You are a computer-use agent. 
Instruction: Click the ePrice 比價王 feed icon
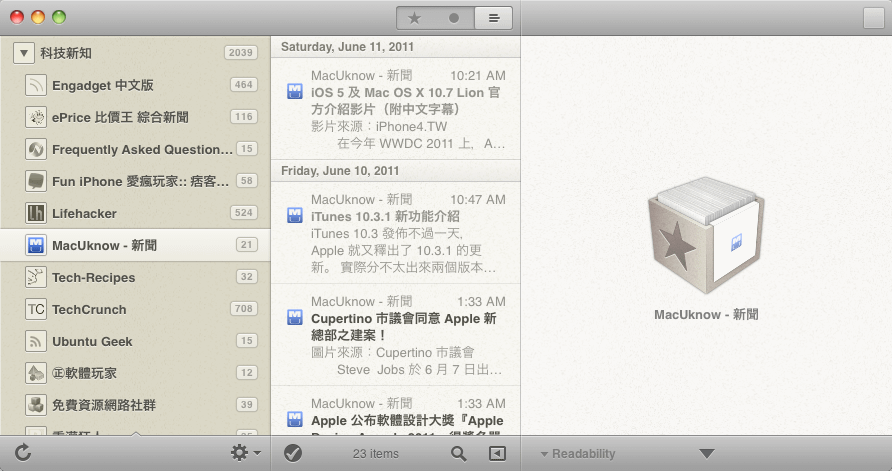click(36, 117)
